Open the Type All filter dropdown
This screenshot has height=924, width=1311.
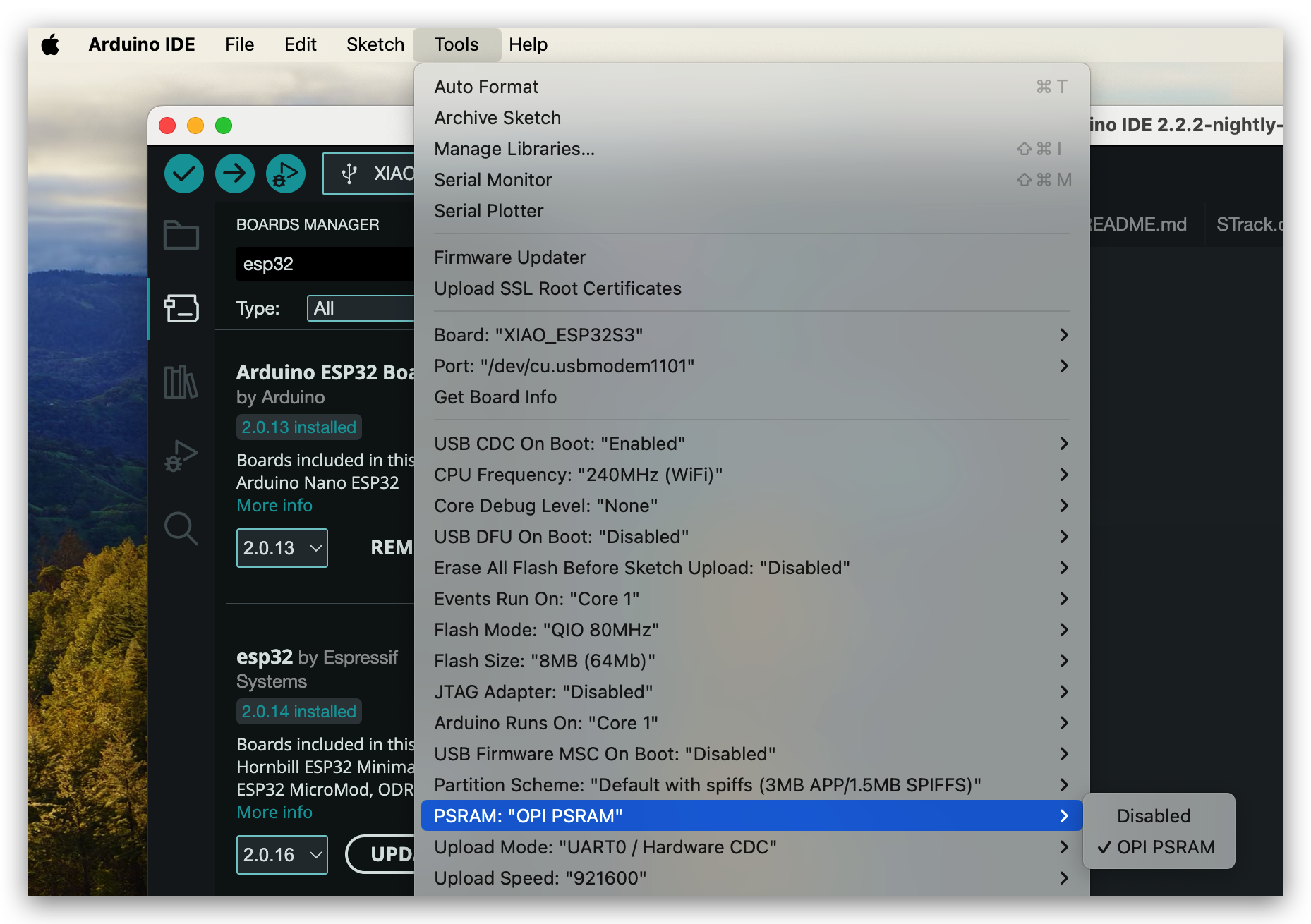click(x=361, y=308)
